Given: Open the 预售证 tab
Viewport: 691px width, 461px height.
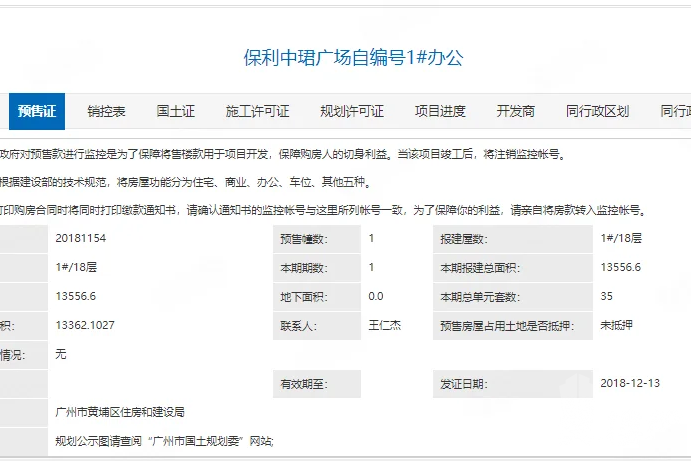Looking at the screenshot, I should (x=37, y=111).
